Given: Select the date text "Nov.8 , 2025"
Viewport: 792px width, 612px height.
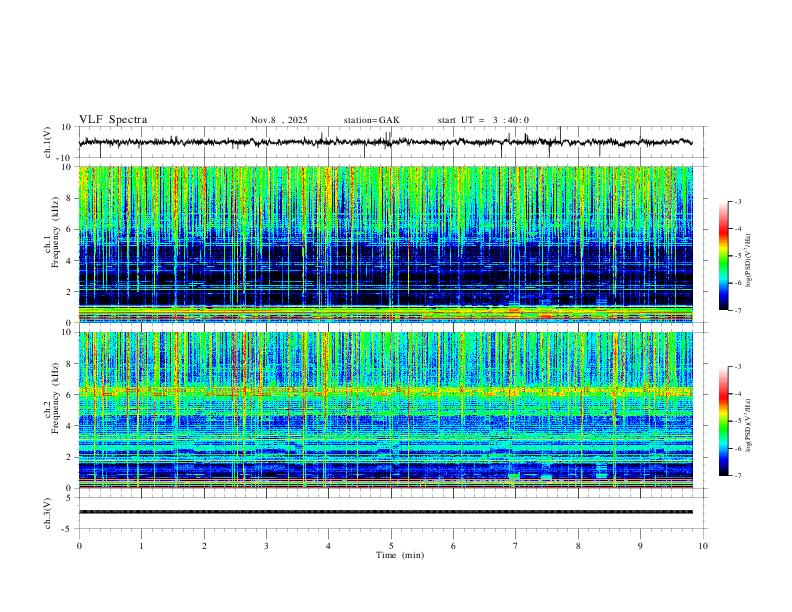Looking at the screenshot, I should (x=279, y=120).
